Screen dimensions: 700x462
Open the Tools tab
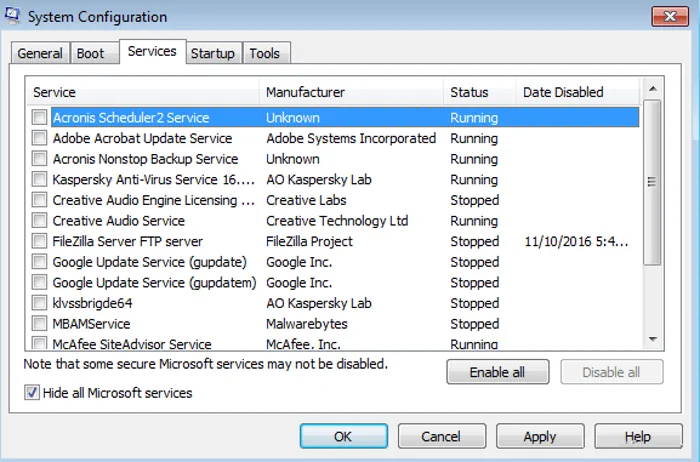click(265, 54)
